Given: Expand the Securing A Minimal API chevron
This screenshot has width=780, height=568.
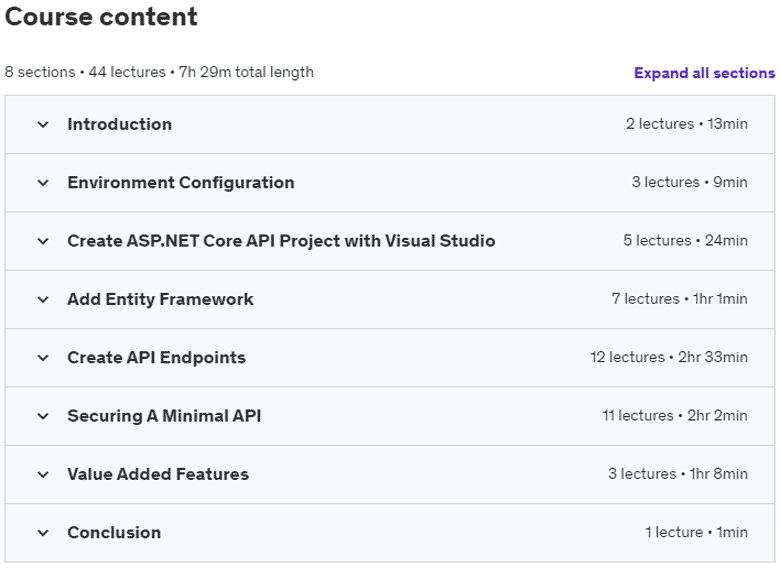Looking at the screenshot, I should tap(43, 416).
